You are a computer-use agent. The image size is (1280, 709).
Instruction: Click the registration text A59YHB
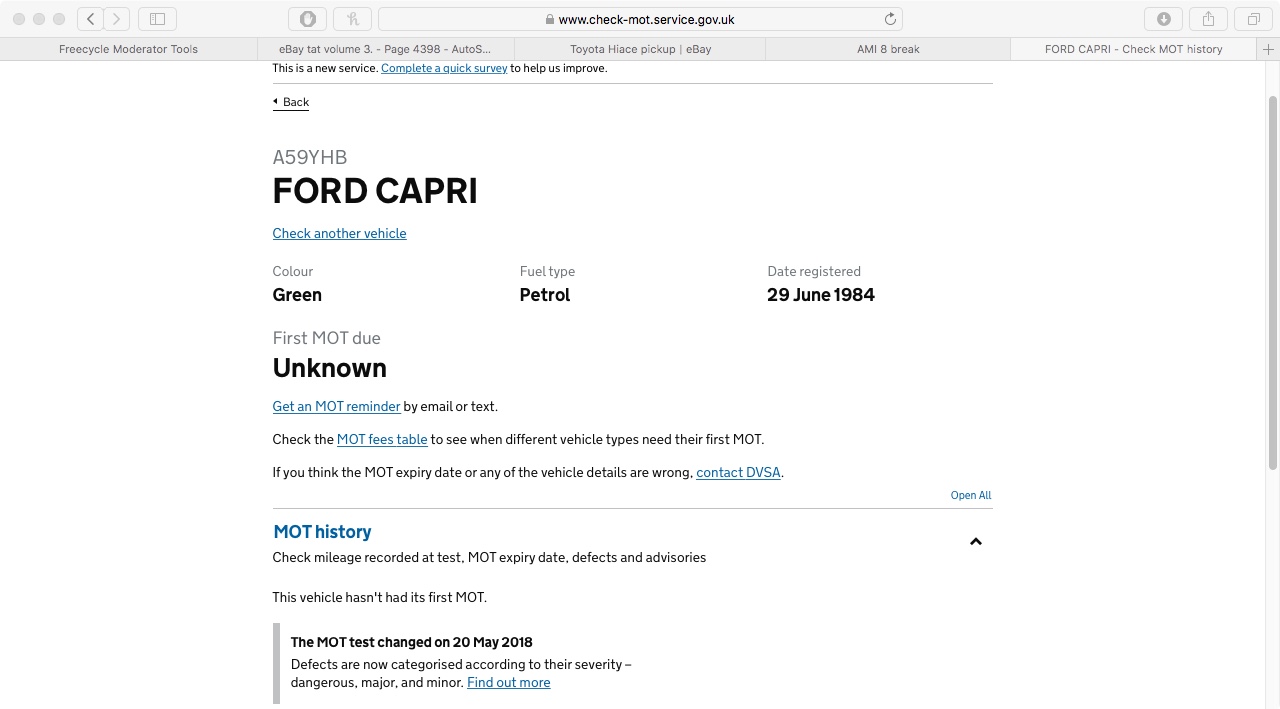[x=310, y=157]
